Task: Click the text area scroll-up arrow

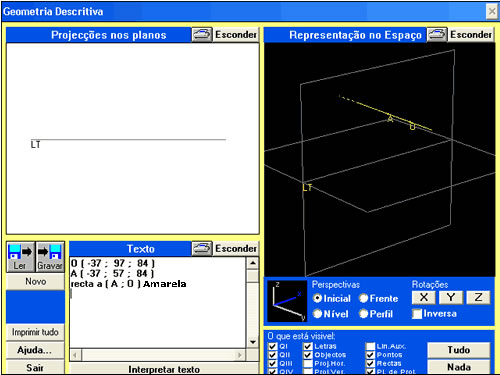Action: pyautogui.click(x=253, y=263)
